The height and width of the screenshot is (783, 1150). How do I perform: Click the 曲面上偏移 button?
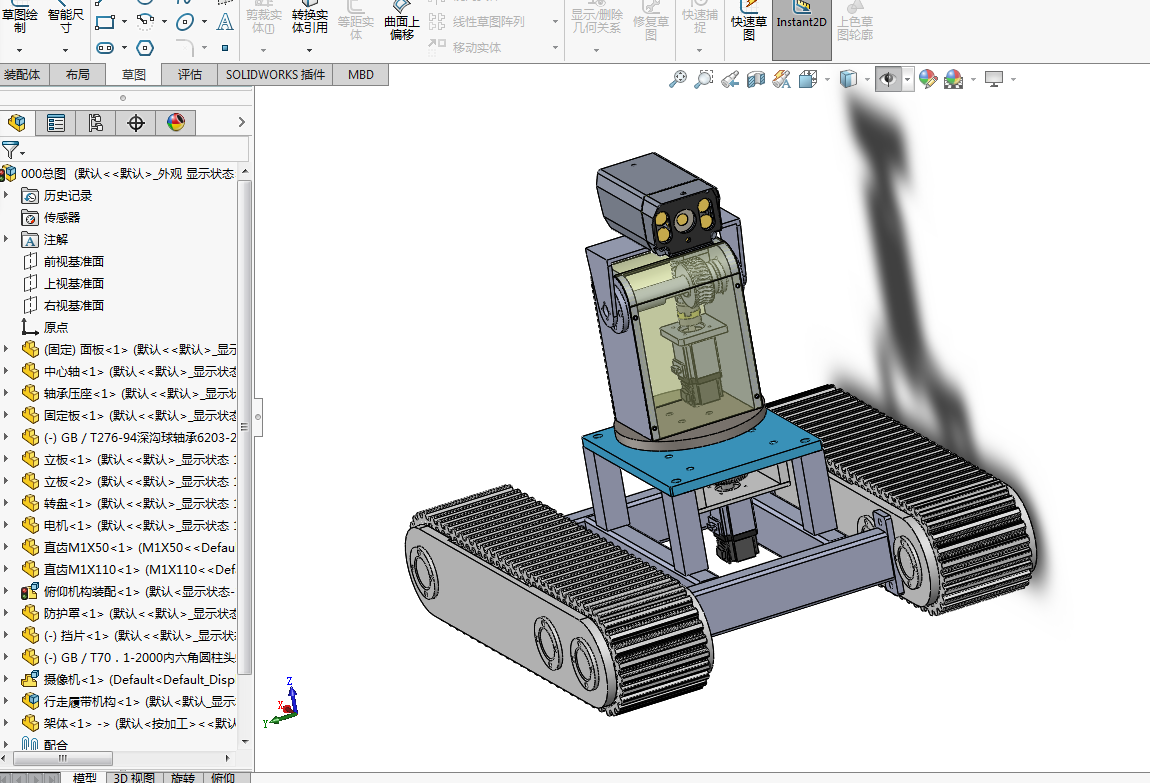[402, 24]
